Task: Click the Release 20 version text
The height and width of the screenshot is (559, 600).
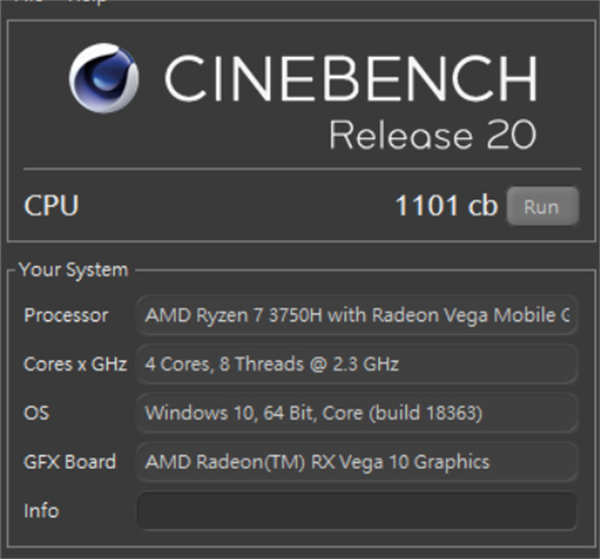Action: pos(433,134)
